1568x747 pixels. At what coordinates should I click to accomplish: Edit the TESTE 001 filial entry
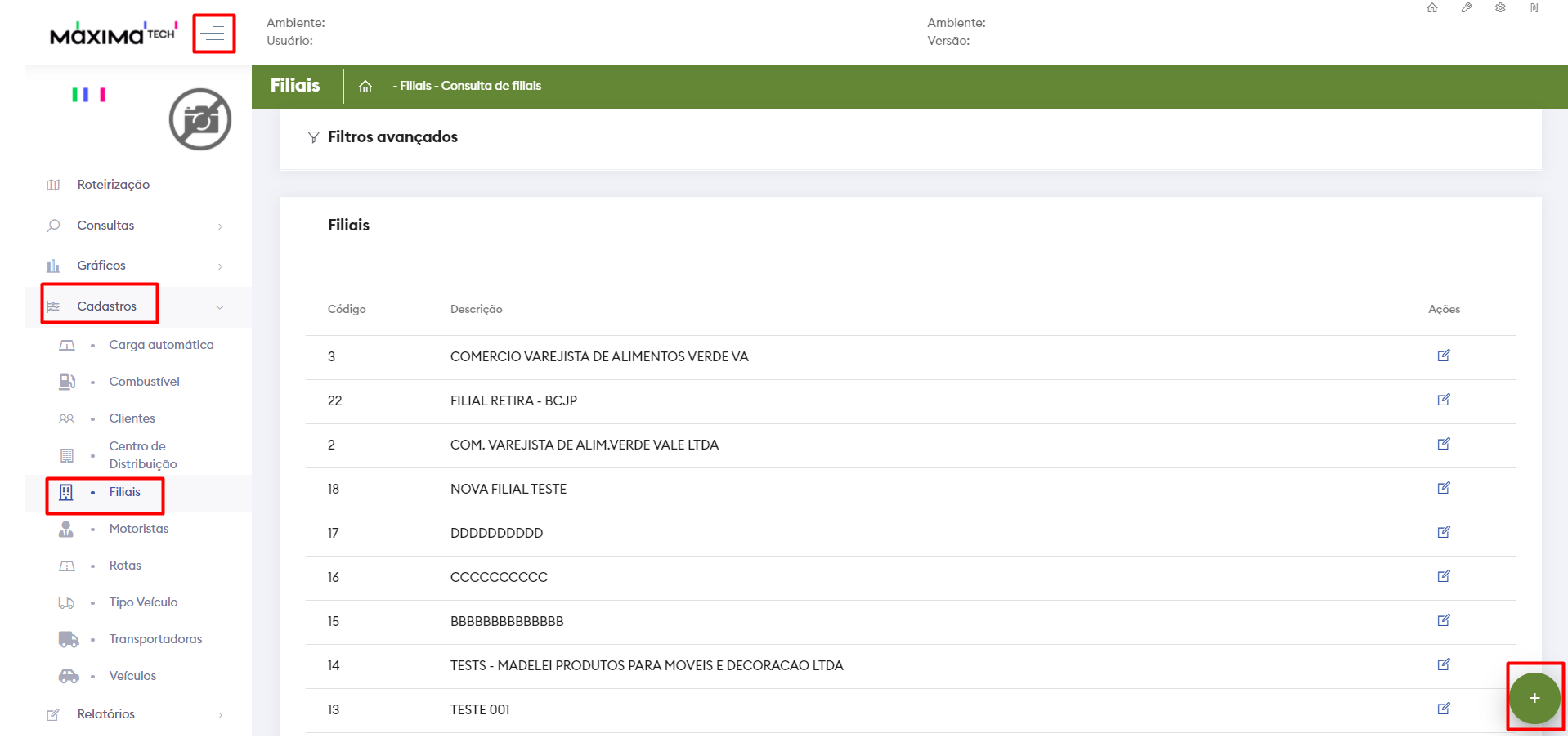pyautogui.click(x=1444, y=709)
